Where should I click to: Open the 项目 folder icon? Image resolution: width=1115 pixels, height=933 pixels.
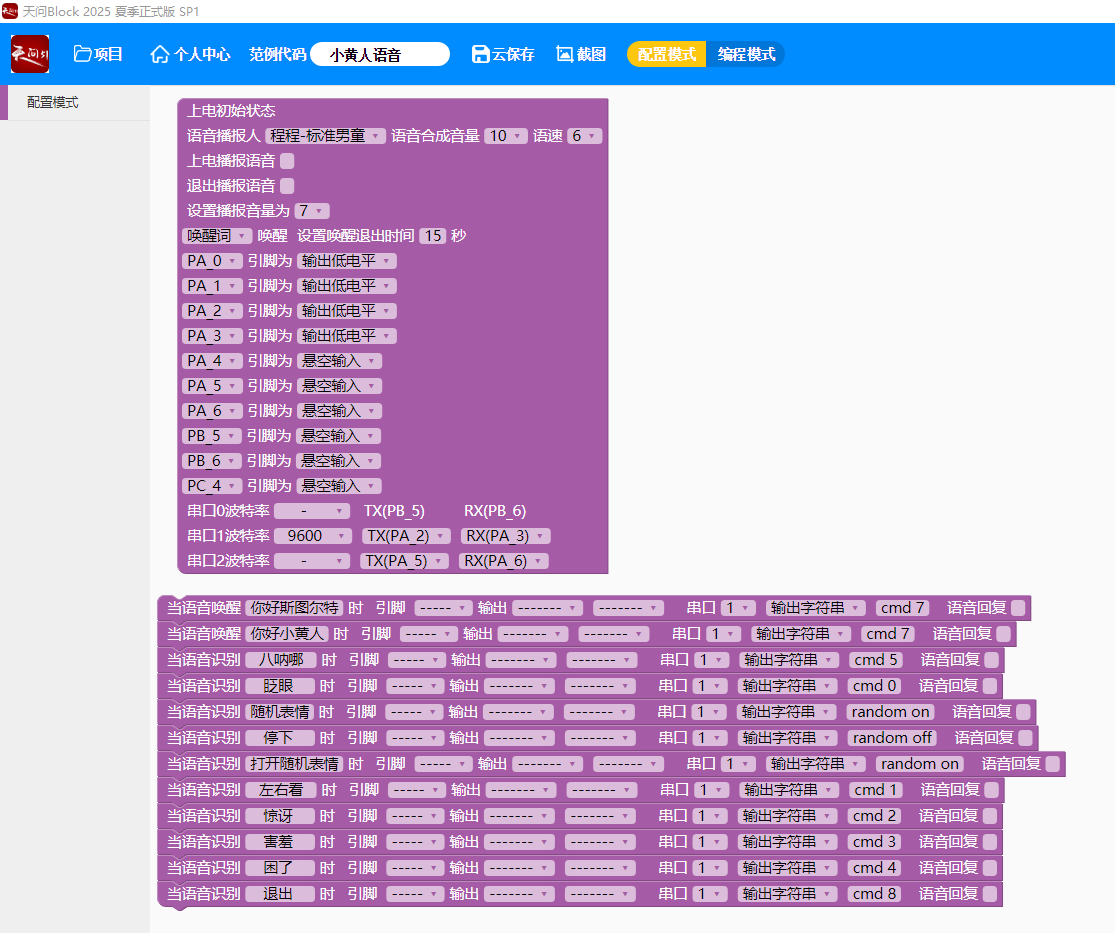click(x=83, y=54)
